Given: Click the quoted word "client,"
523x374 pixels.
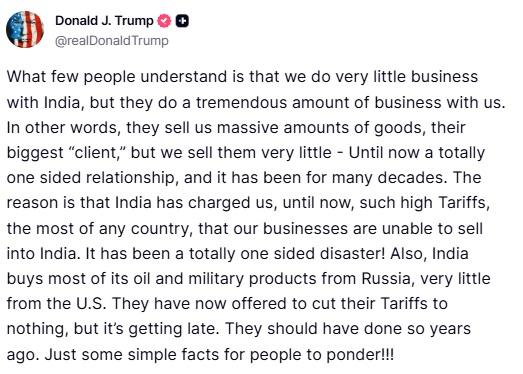Looking at the screenshot, I should pyautogui.click(x=98, y=153).
